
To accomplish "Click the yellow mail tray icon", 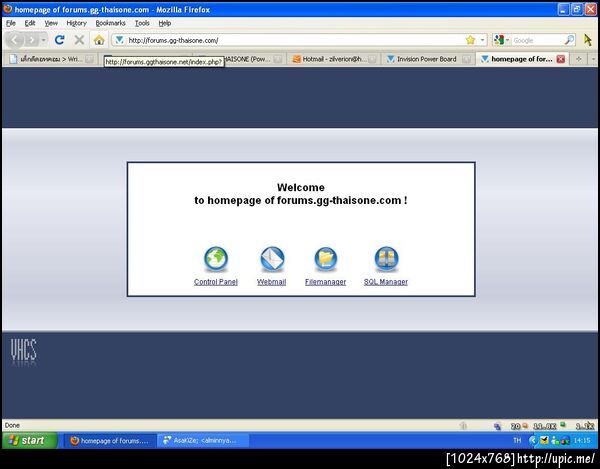I will (544, 441).
